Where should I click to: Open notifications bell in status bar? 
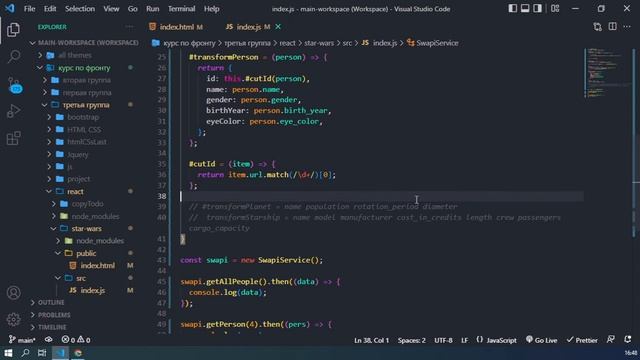tap(628, 340)
